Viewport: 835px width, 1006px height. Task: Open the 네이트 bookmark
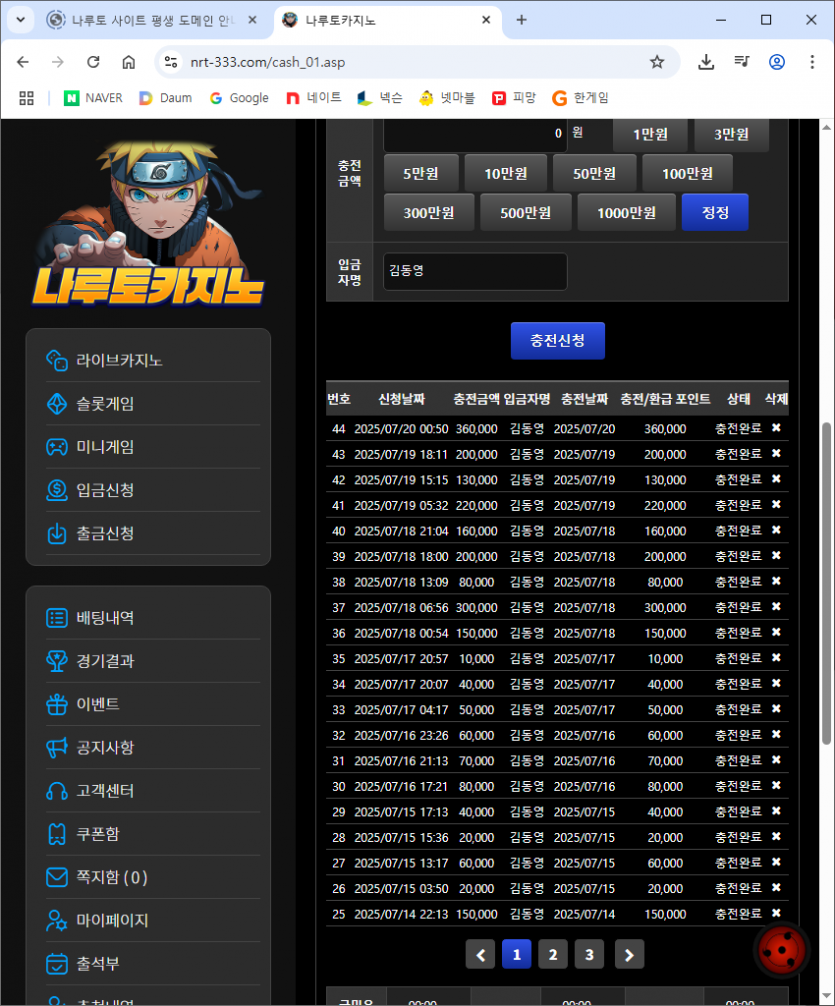click(x=313, y=98)
